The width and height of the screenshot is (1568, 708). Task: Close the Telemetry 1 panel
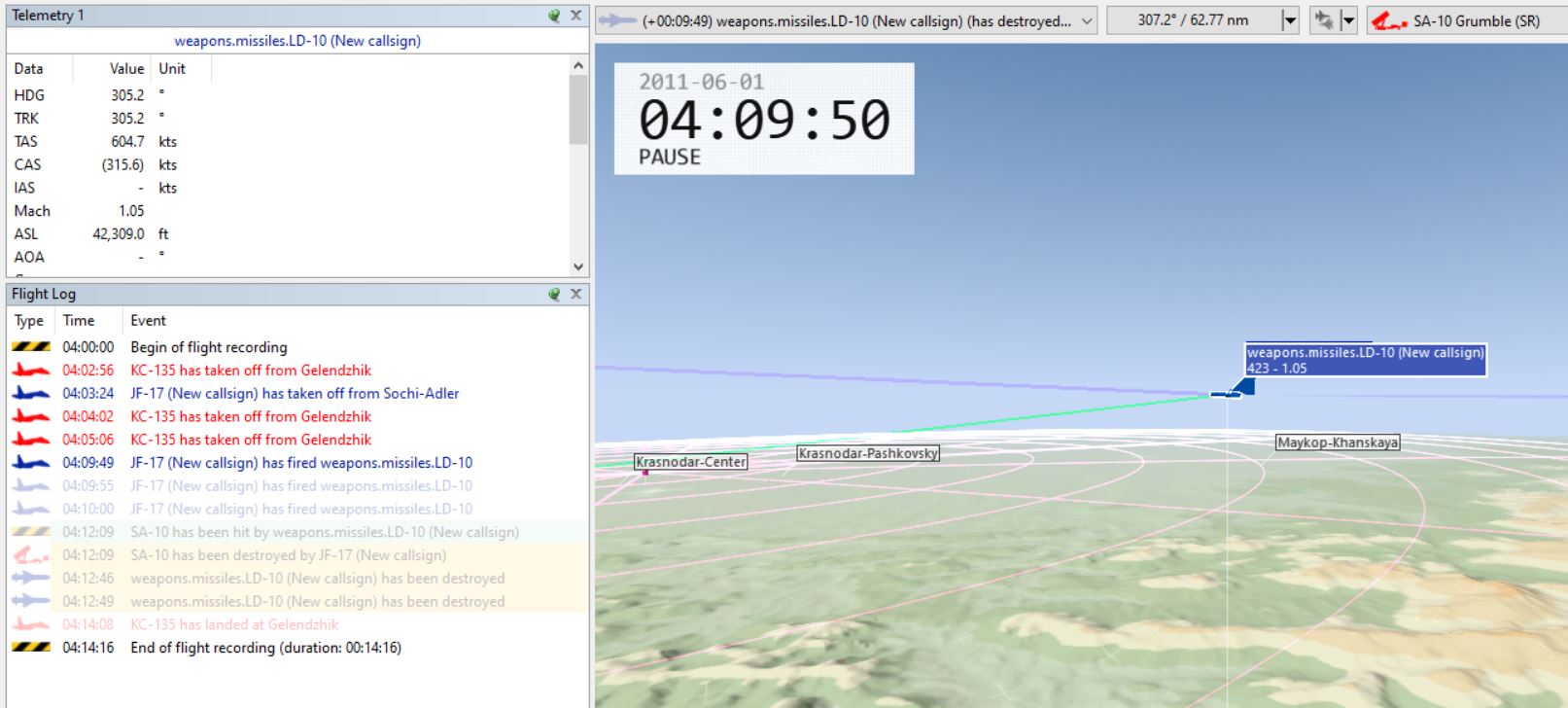tap(575, 16)
